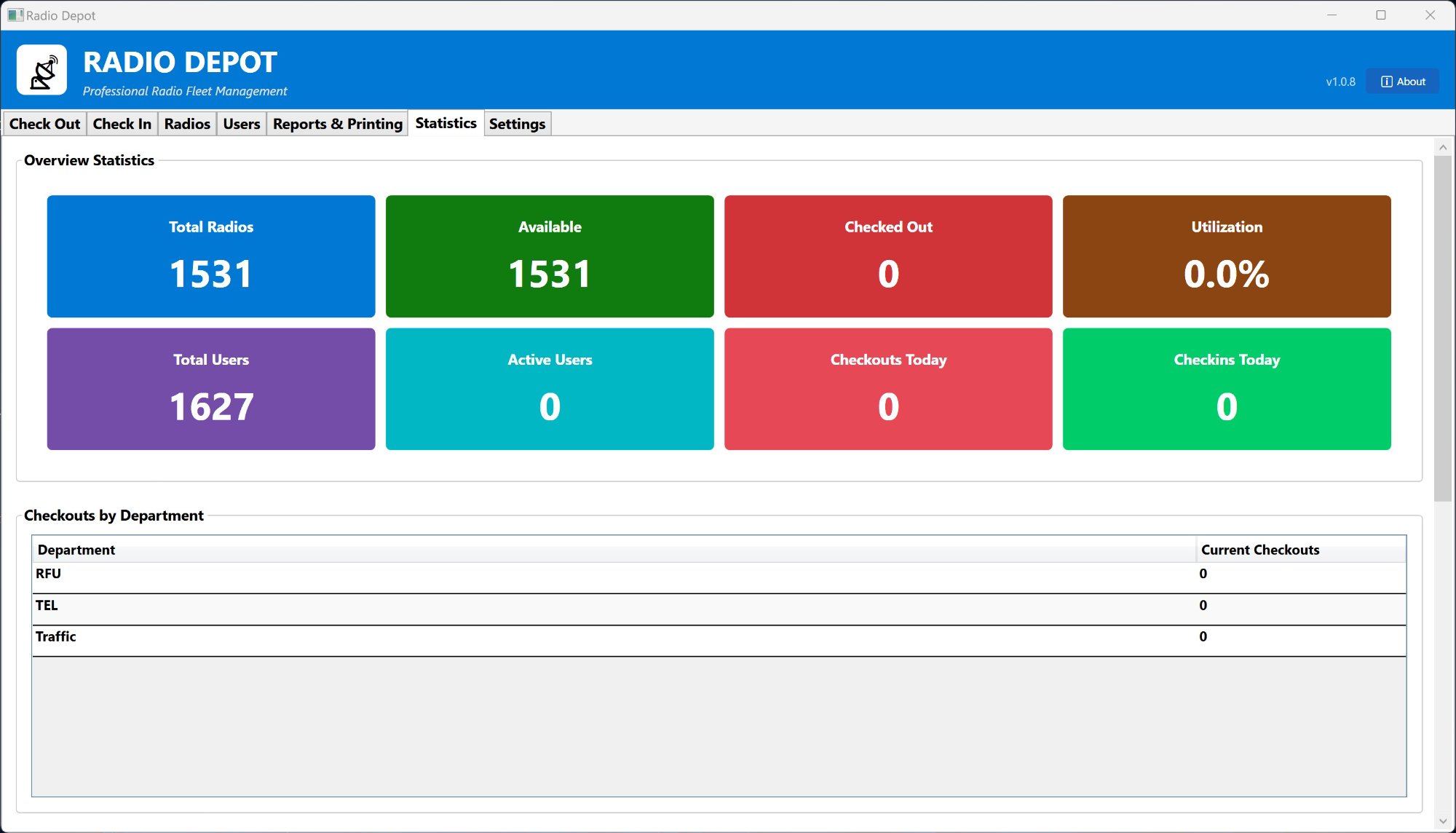
Task: Click the scroll down arrow
Action: 1443,821
